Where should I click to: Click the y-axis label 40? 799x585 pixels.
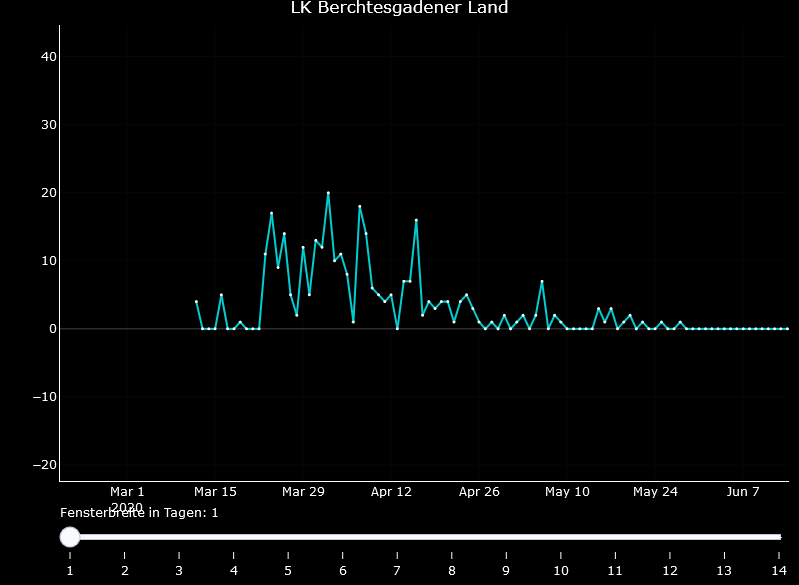[48, 57]
